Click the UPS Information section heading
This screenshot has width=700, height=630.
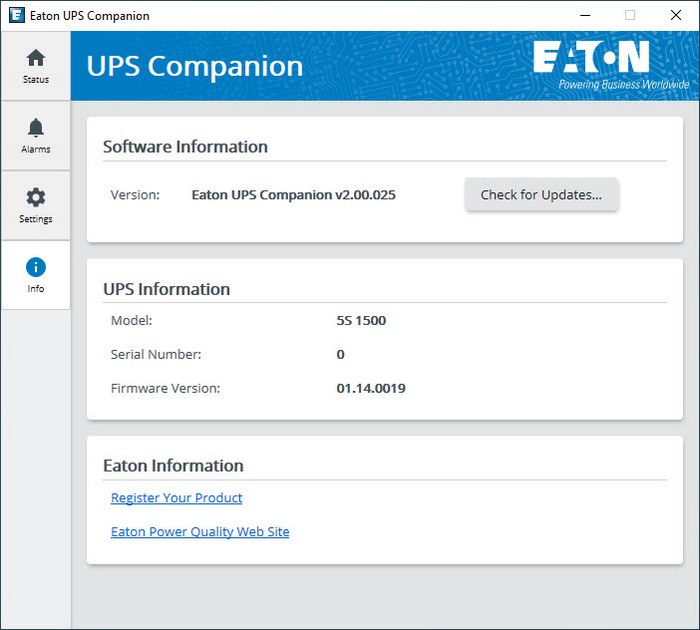(x=166, y=289)
